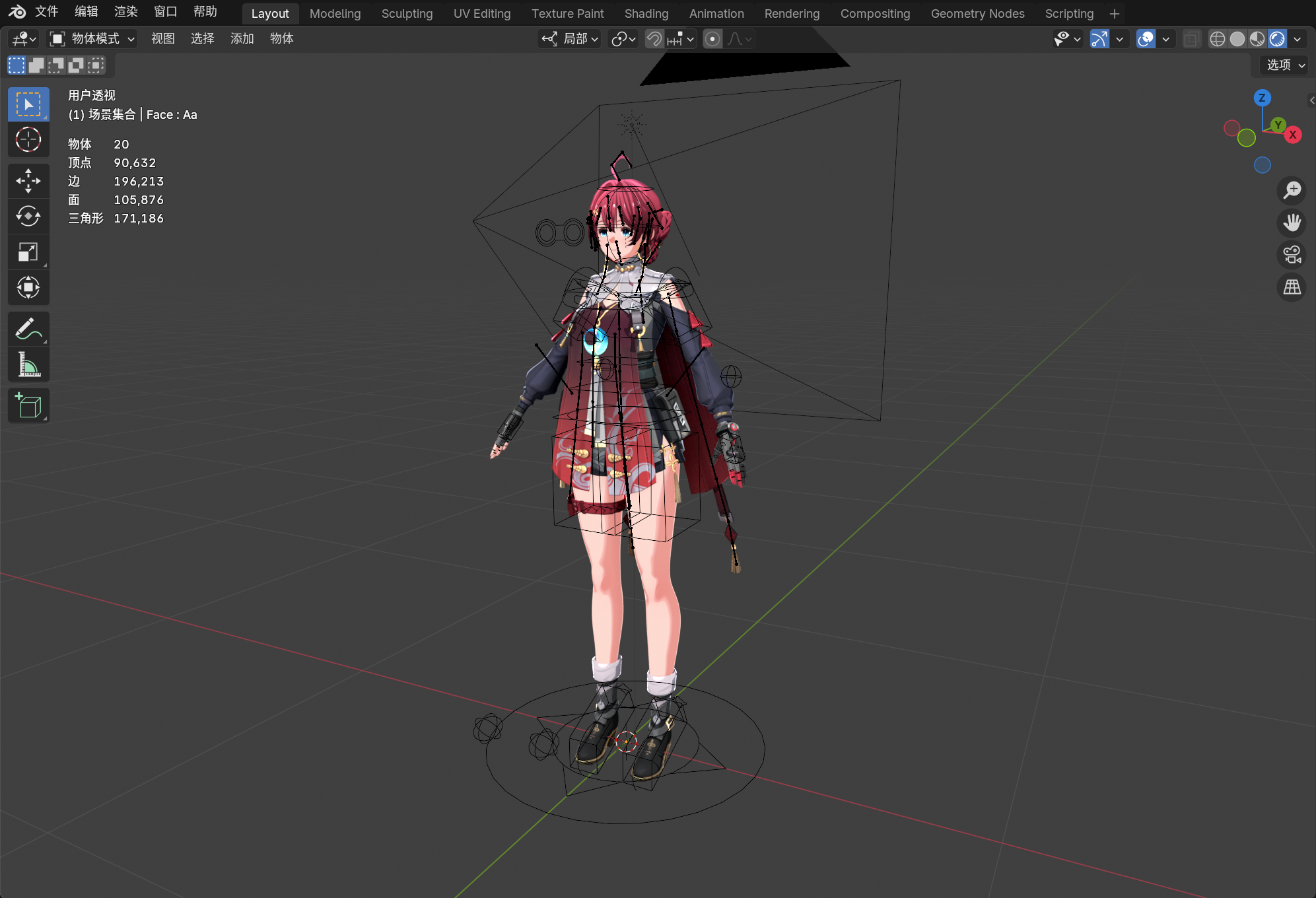Choose the Move tool

(28, 181)
